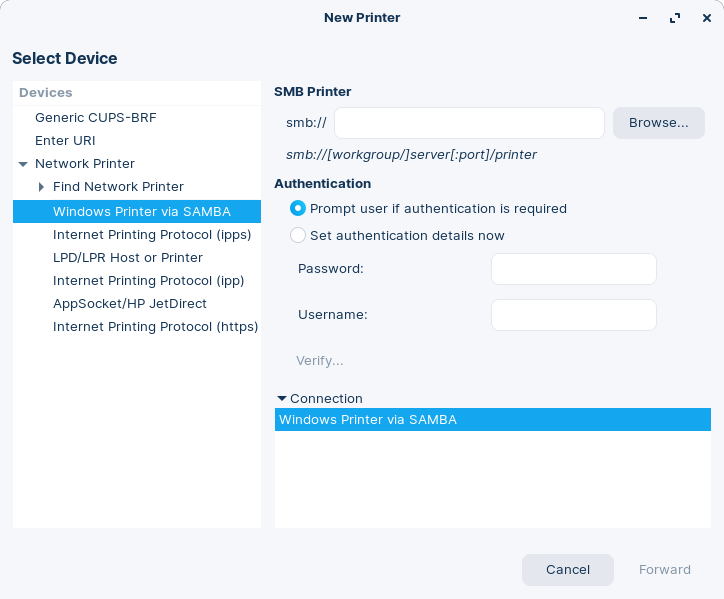Click into the Password field
The image size is (724, 599).
[x=573, y=269]
